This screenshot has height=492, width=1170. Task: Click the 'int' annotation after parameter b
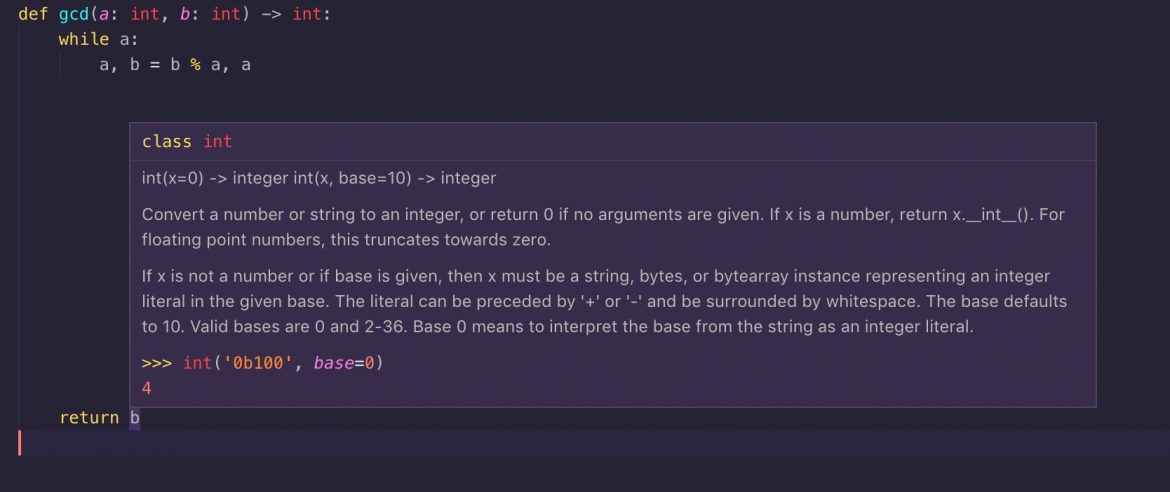[x=226, y=14]
